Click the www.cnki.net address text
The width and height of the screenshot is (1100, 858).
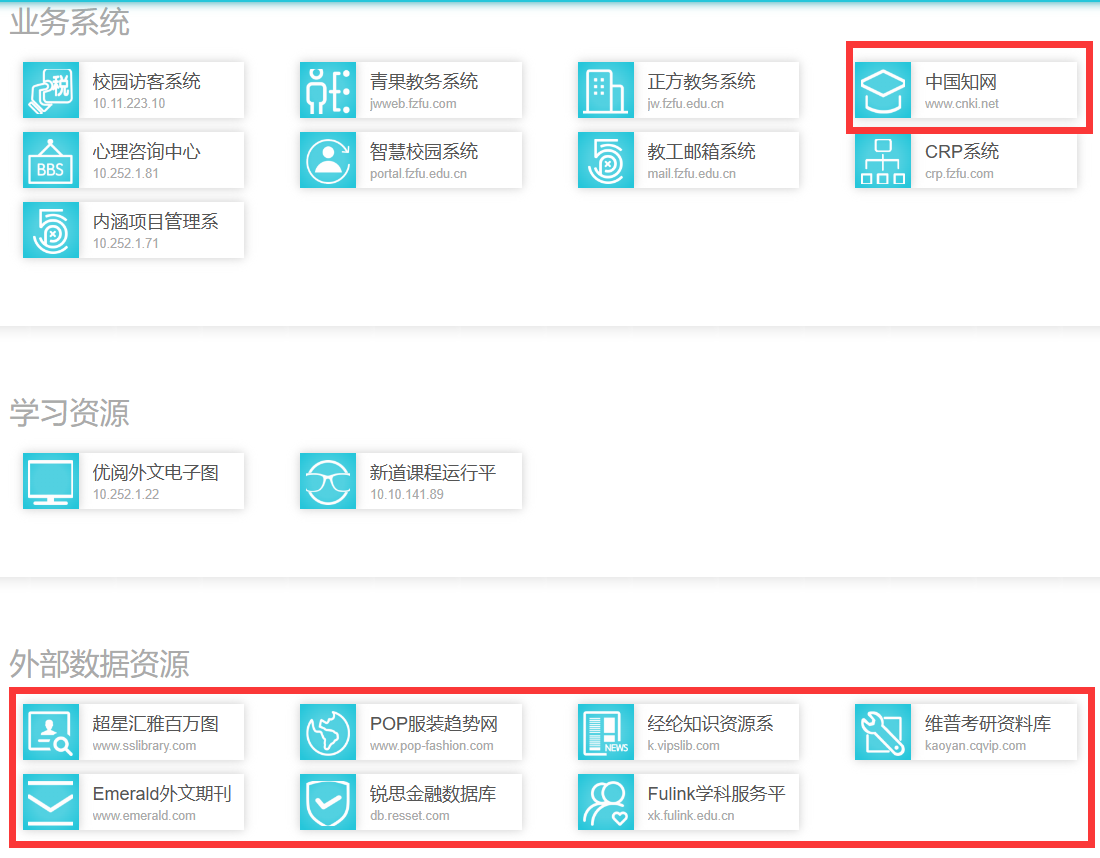pos(961,104)
